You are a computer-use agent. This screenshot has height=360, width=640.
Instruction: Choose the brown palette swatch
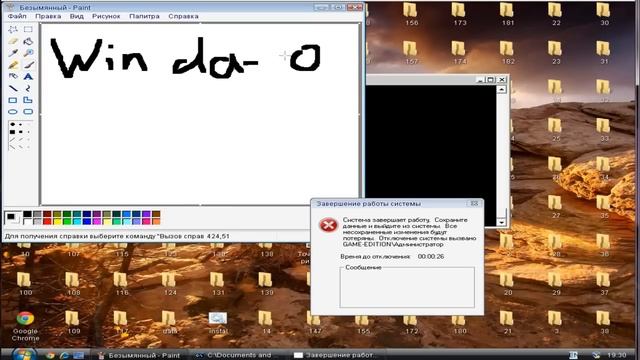pyautogui.click(x=156, y=214)
